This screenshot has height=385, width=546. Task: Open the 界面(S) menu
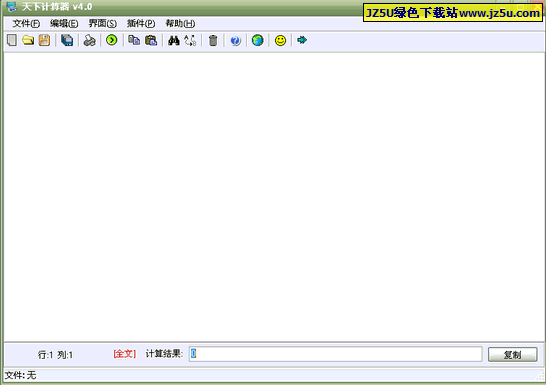[x=102, y=24]
